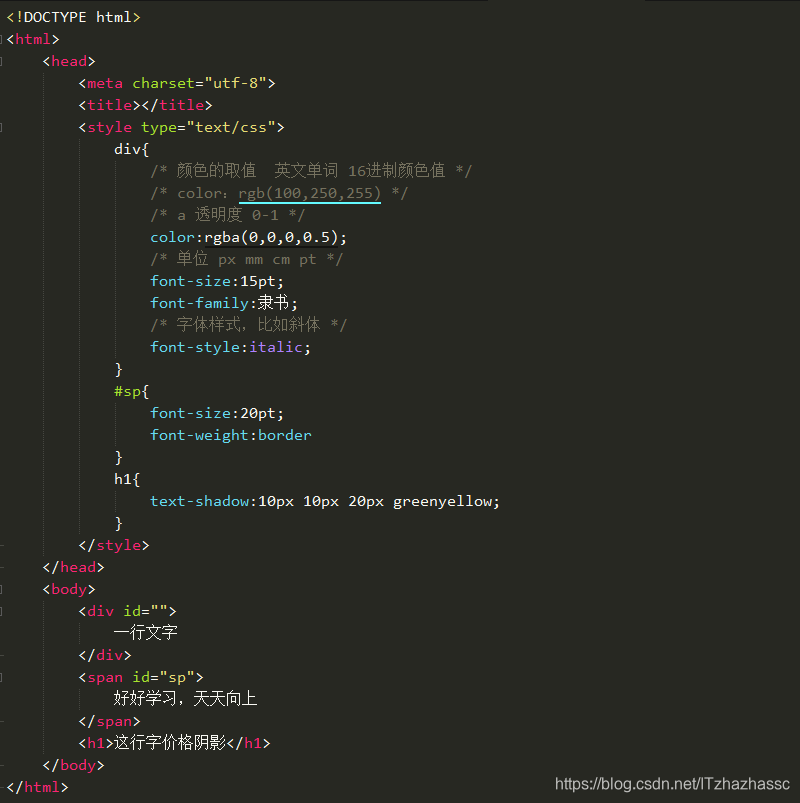Click the 好好学习，天天向上 text line

pyautogui.click(x=185, y=699)
